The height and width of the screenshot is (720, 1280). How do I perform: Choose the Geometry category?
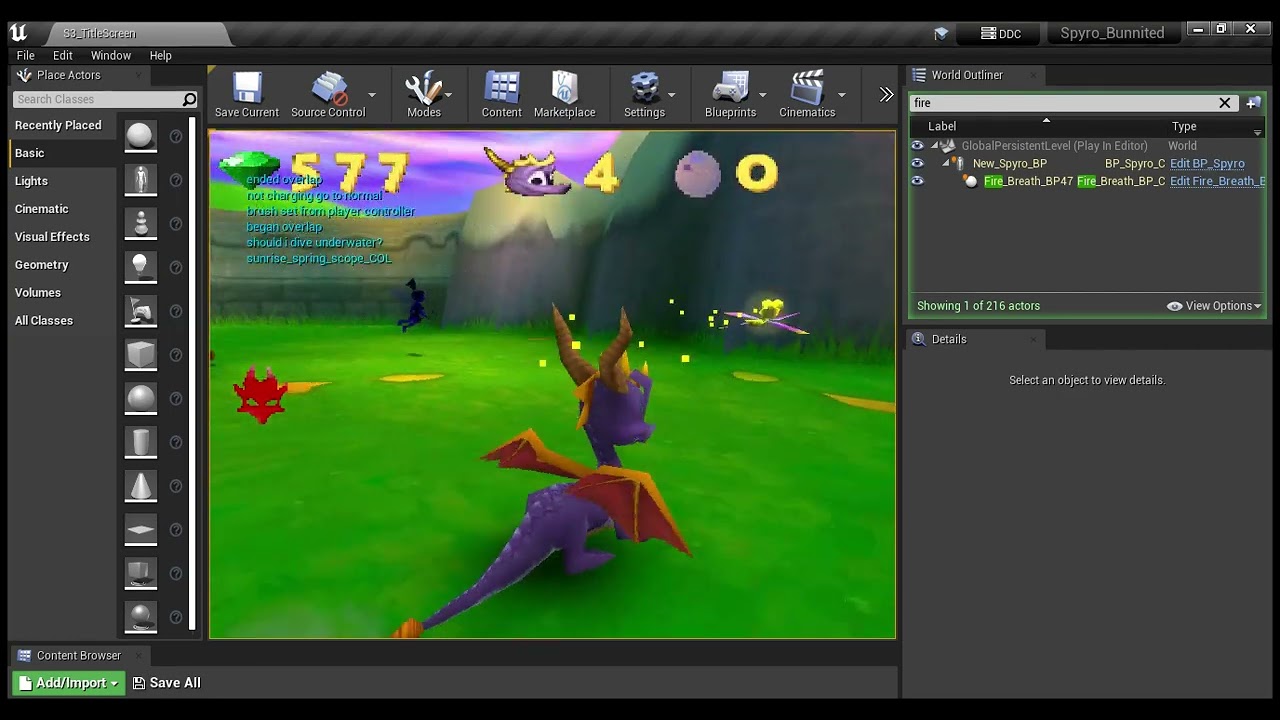click(41, 265)
